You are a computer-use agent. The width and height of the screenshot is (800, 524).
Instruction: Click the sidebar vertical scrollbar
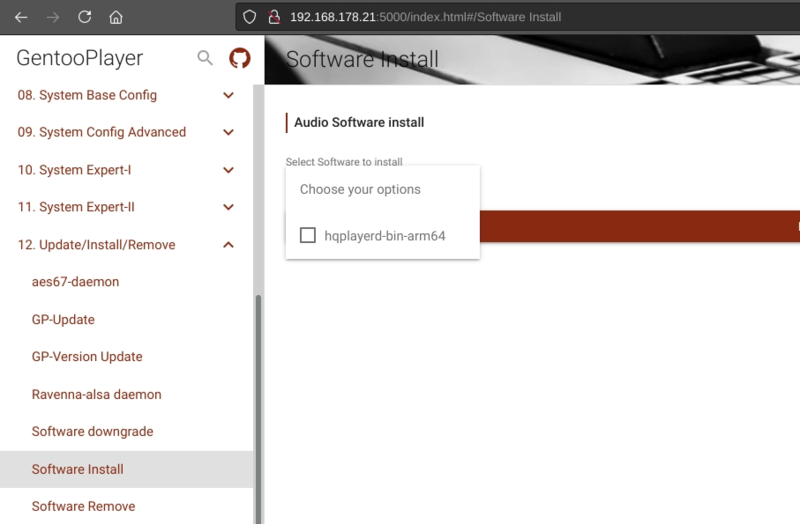click(x=257, y=400)
